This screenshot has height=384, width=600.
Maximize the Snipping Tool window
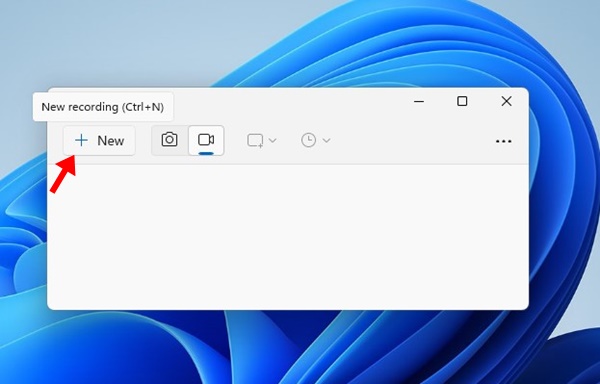coord(462,101)
